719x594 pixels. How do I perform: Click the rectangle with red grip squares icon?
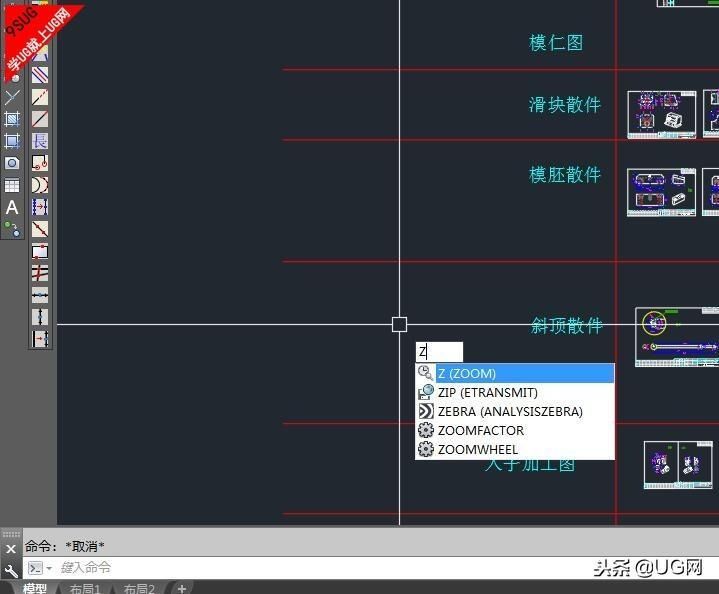tap(40, 251)
